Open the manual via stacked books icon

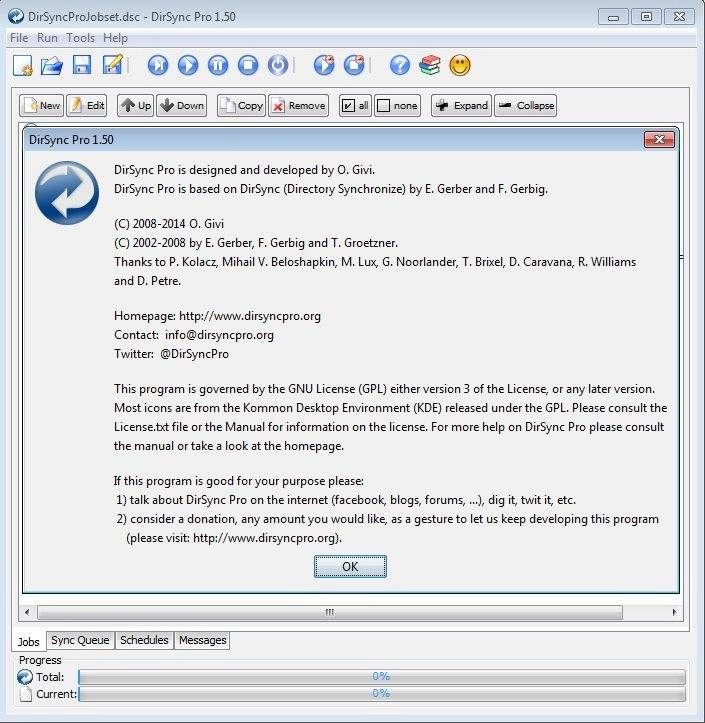(x=430, y=65)
